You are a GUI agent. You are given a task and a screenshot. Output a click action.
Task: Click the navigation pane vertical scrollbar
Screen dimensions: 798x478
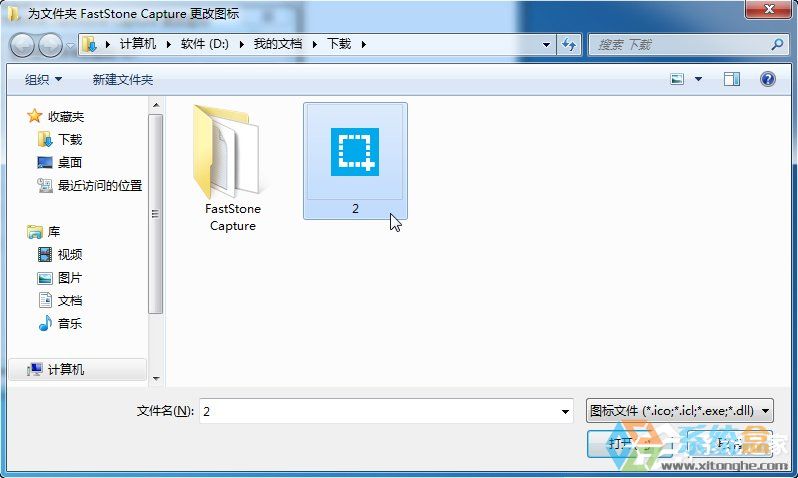155,215
